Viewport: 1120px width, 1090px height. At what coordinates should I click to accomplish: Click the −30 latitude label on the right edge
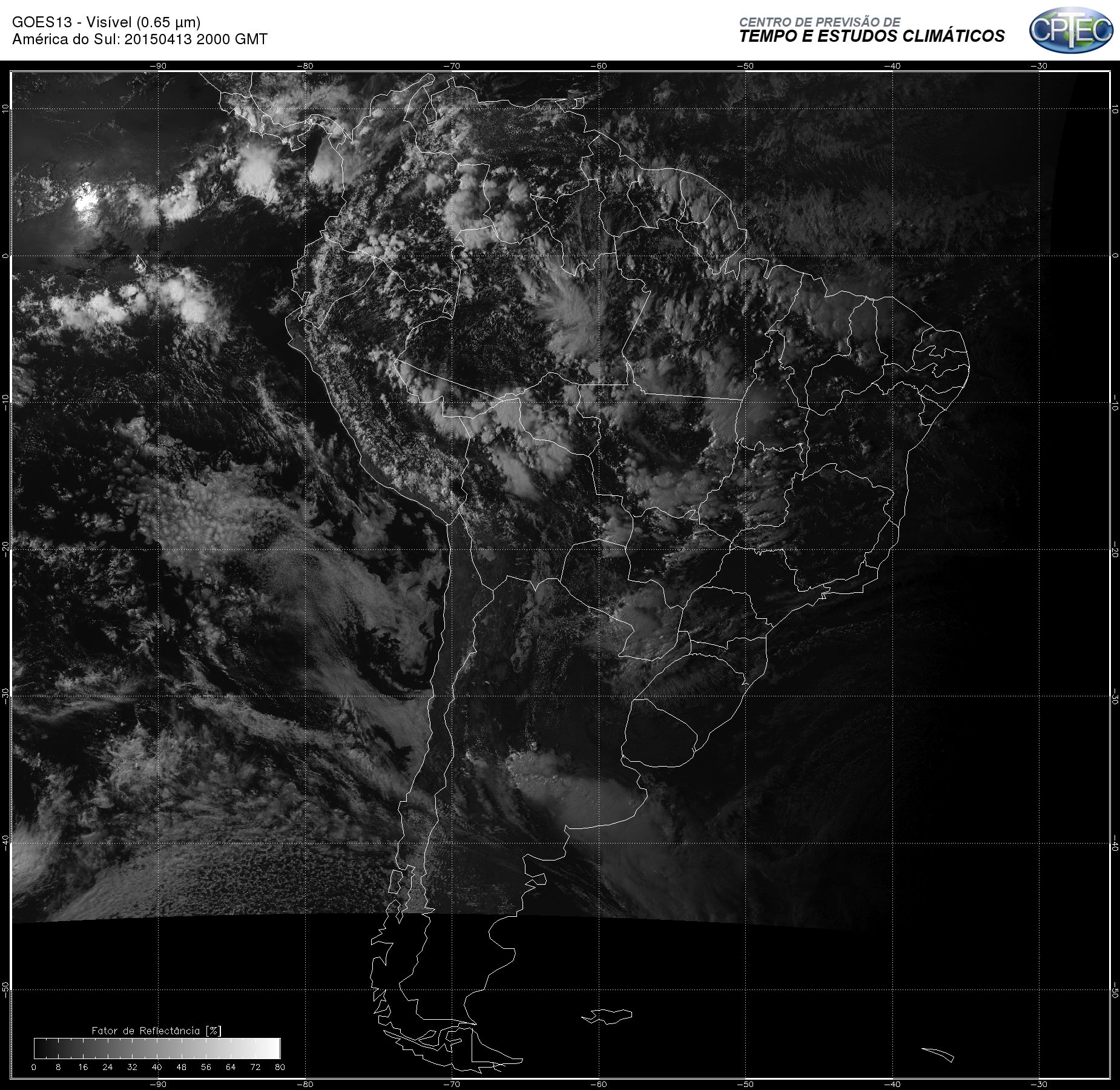pos(1115,696)
